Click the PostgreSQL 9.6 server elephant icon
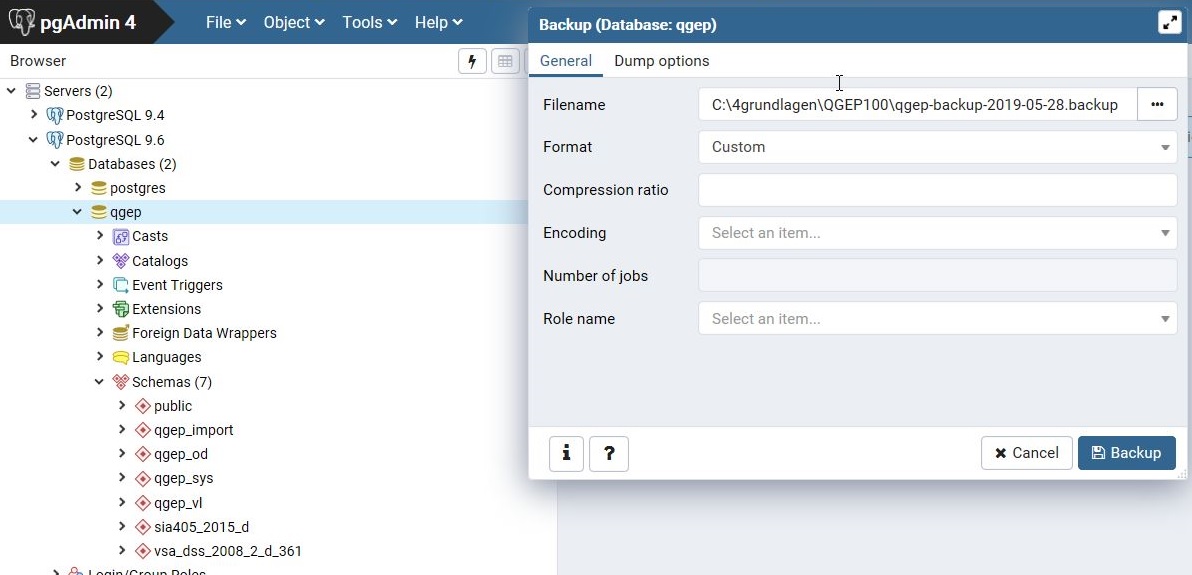1192x575 pixels. point(55,140)
